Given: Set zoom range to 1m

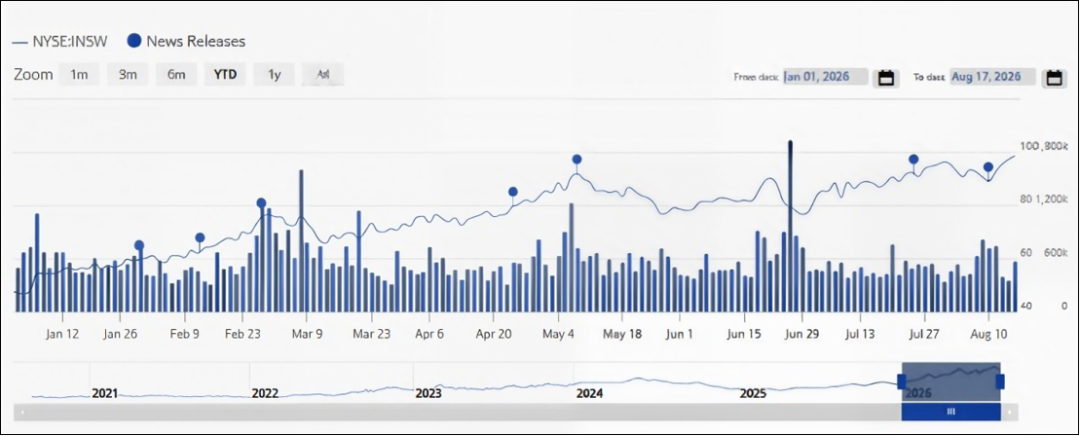Looking at the screenshot, I should tap(79, 74).
